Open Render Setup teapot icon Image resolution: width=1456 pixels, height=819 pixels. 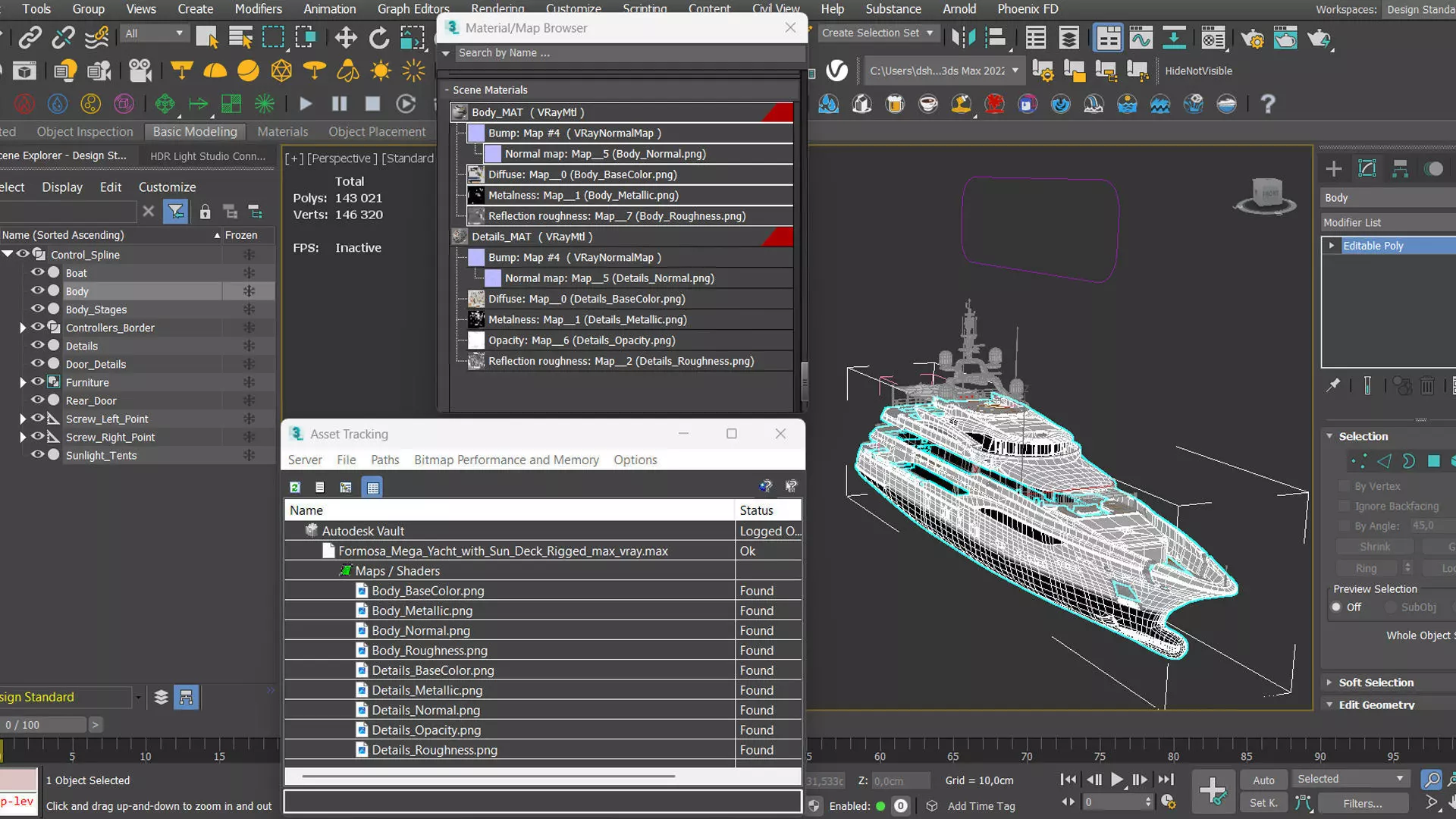pos(1253,38)
